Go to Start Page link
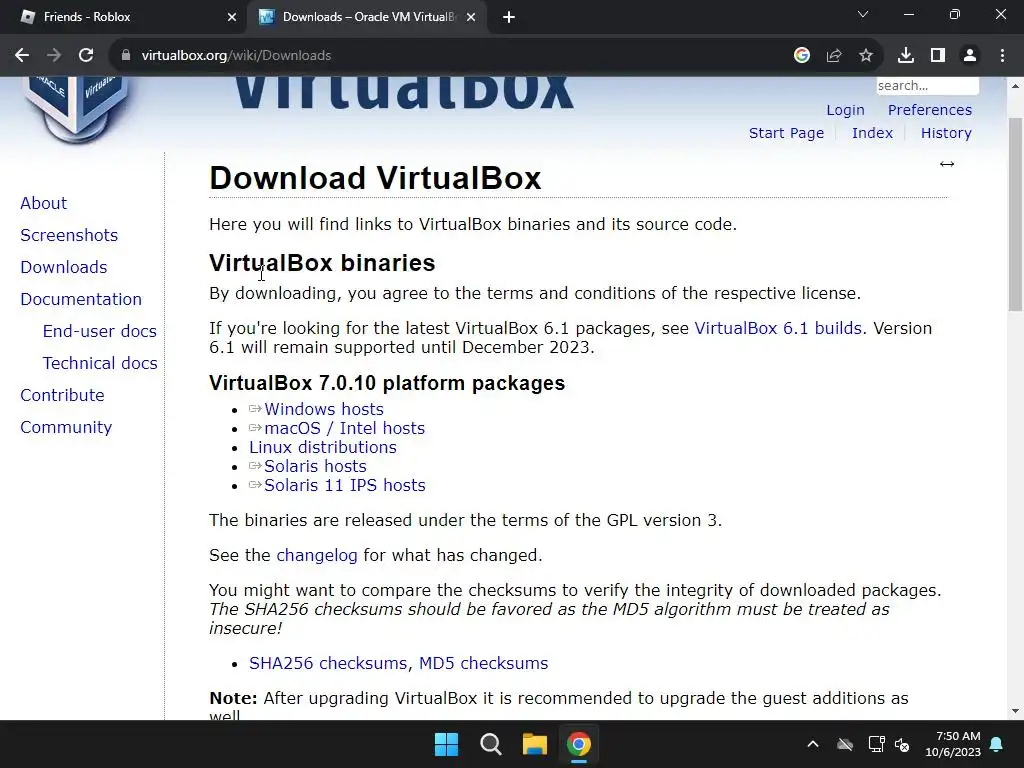The height and width of the screenshot is (768, 1024). [x=786, y=133]
